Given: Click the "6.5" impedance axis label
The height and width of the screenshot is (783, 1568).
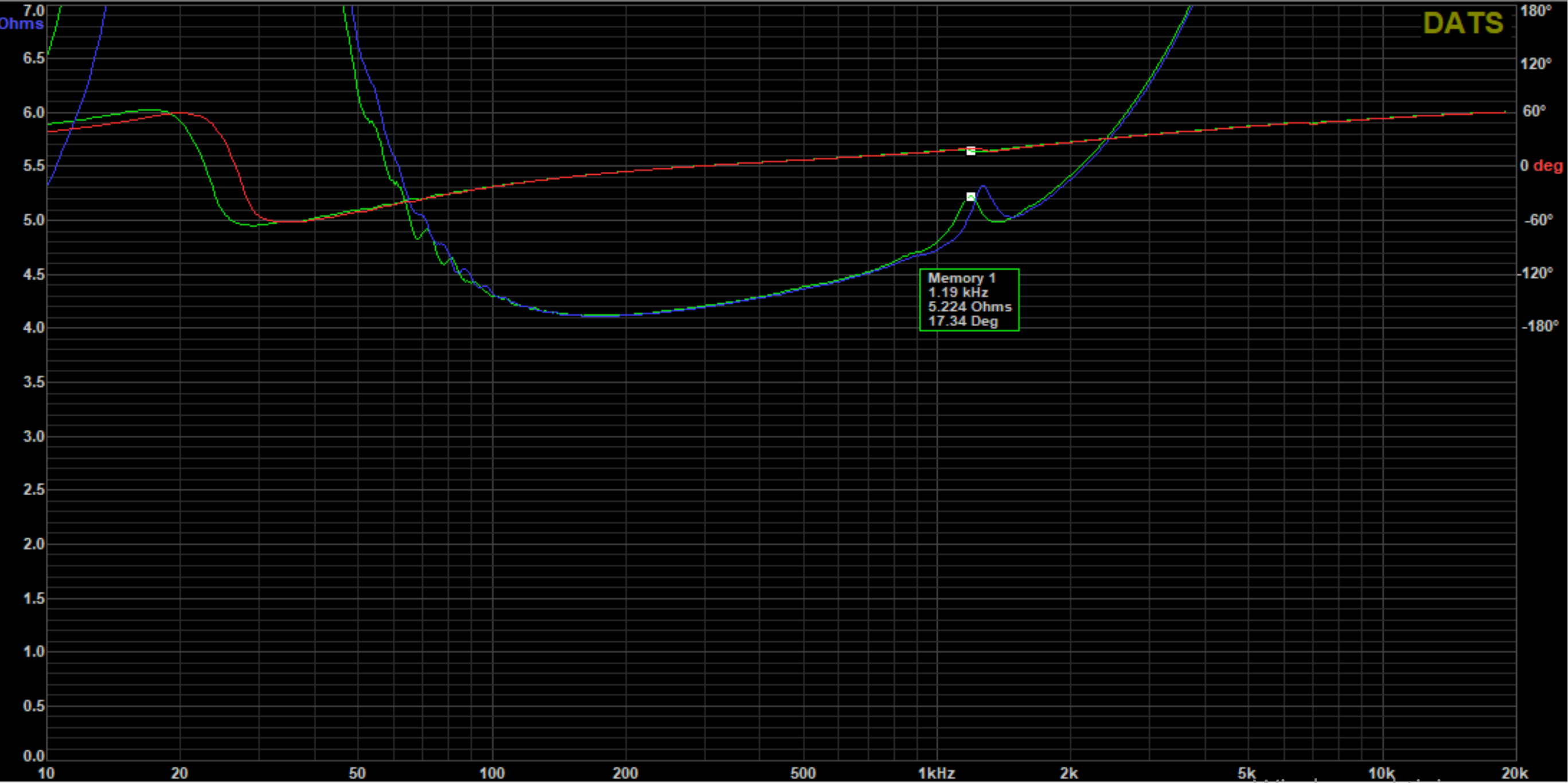Looking at the screenshot, I should point(33,58).
